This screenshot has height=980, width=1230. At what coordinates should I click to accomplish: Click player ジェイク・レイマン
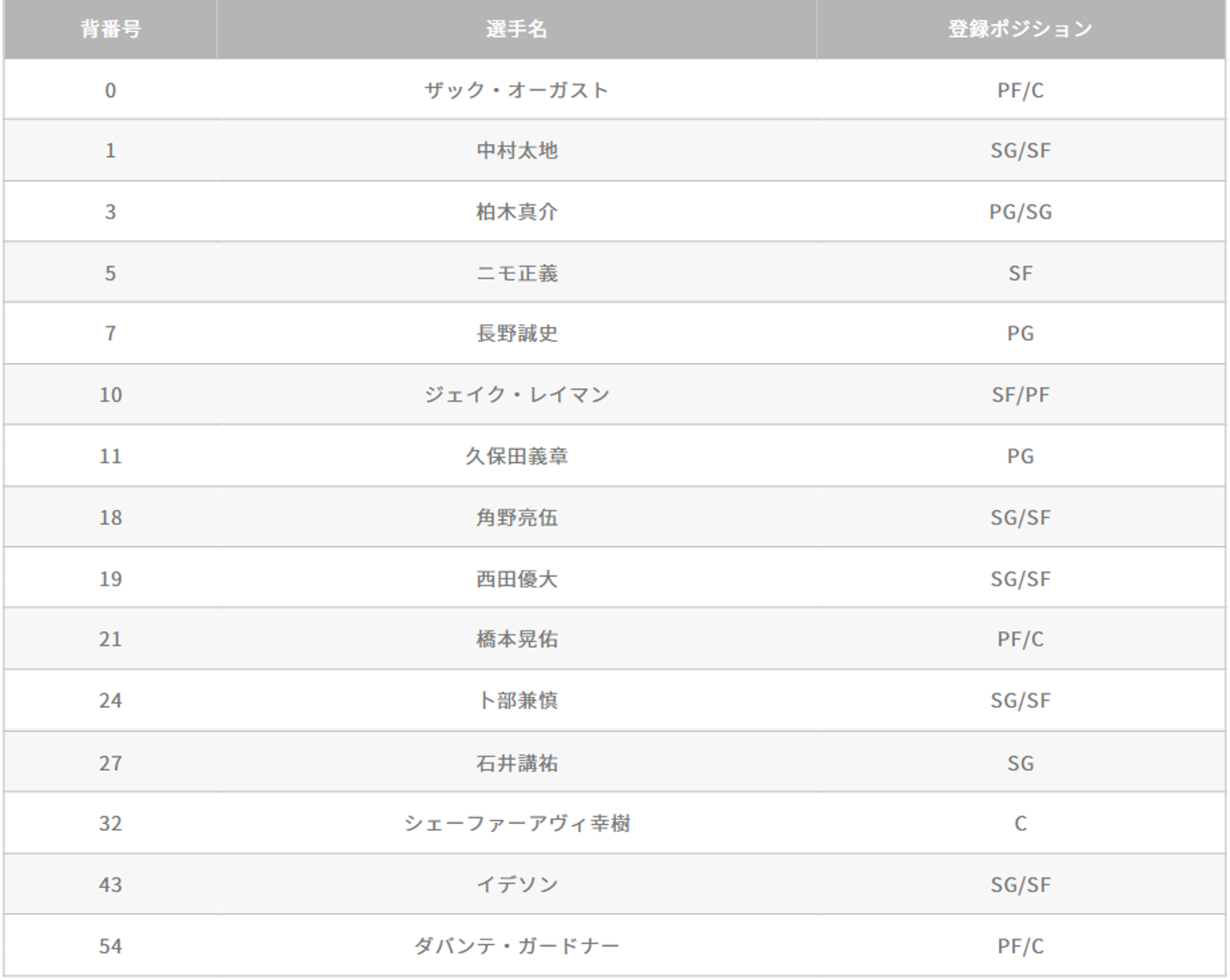(516, 395)
